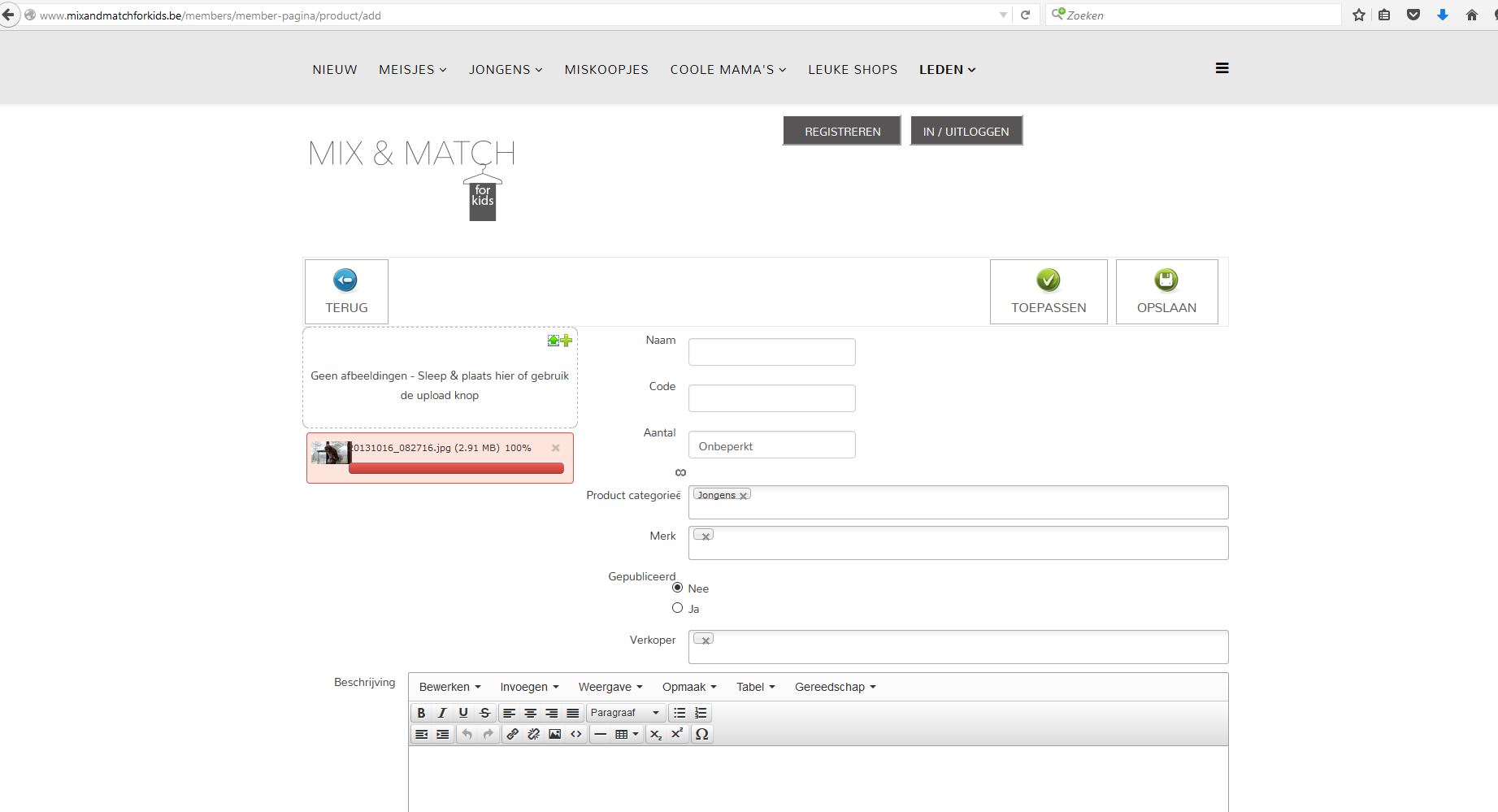Open the Opmaak editor menu
The height and width of the screenshot is (812, 1498).
(x=689, y=687)
